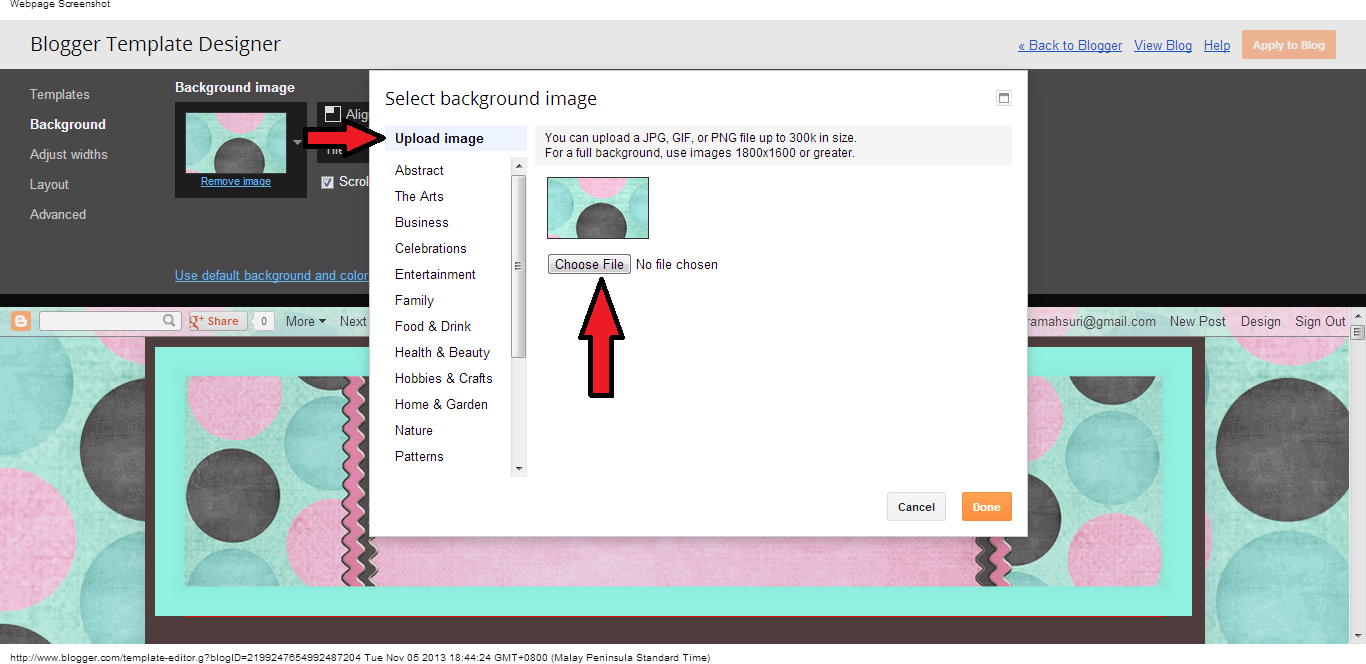The image size is (1366, 664).
Task: Select The Arts category
Action: point(419,196)
